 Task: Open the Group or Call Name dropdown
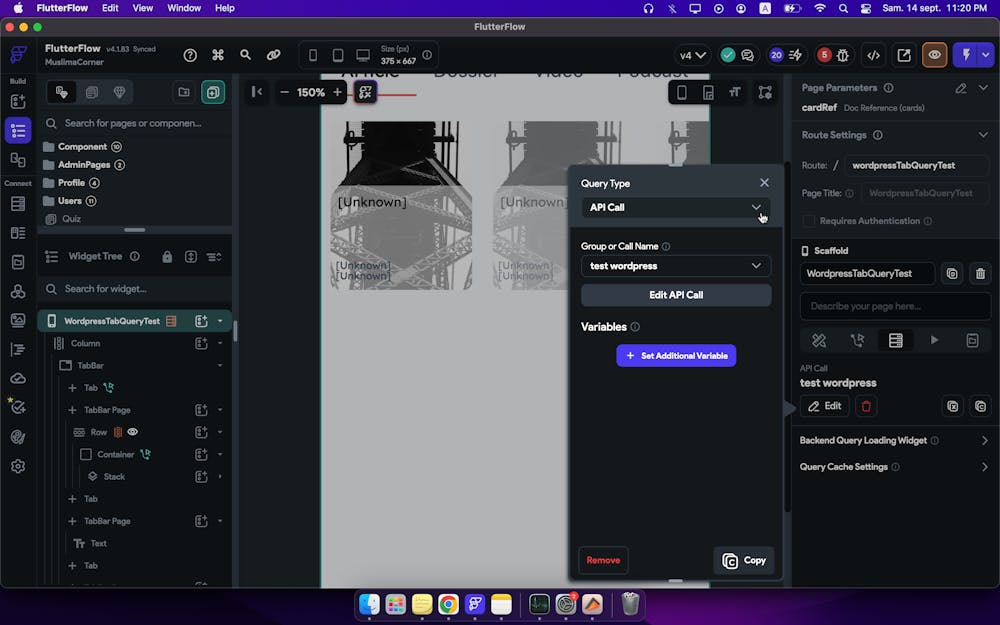(x=675, y=266)
